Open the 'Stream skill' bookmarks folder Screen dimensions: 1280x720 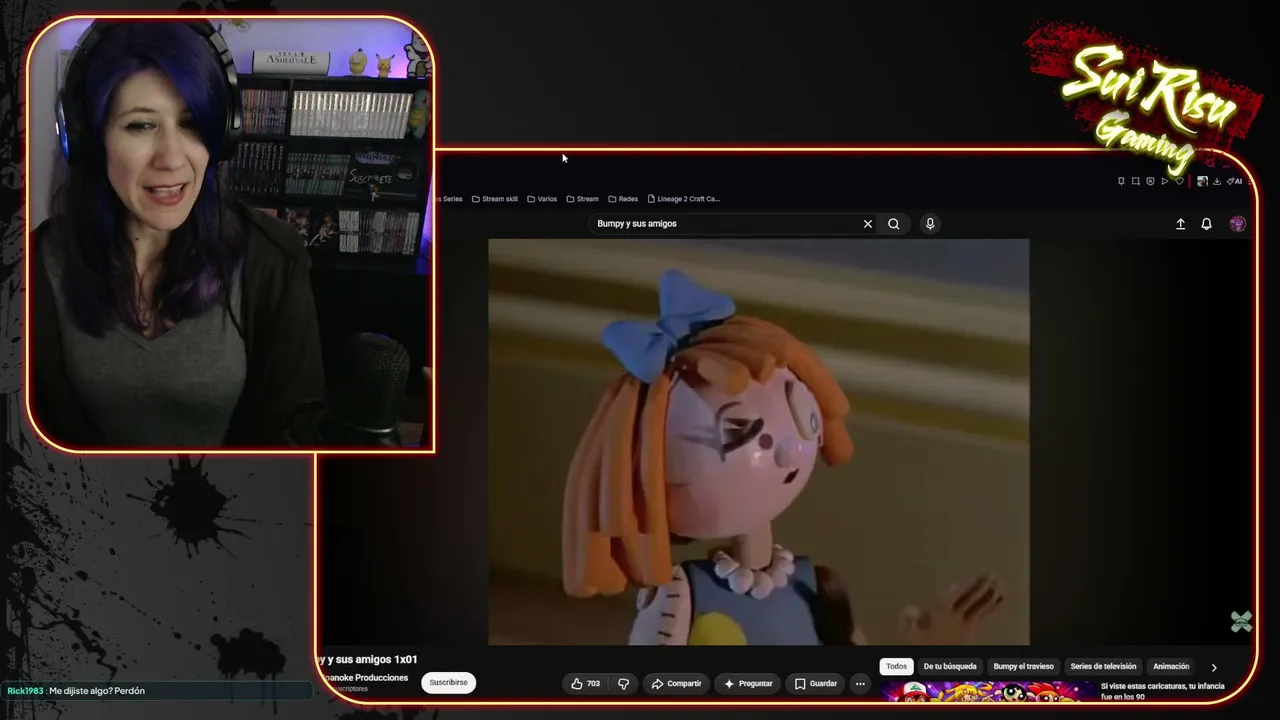pos(495,199)
